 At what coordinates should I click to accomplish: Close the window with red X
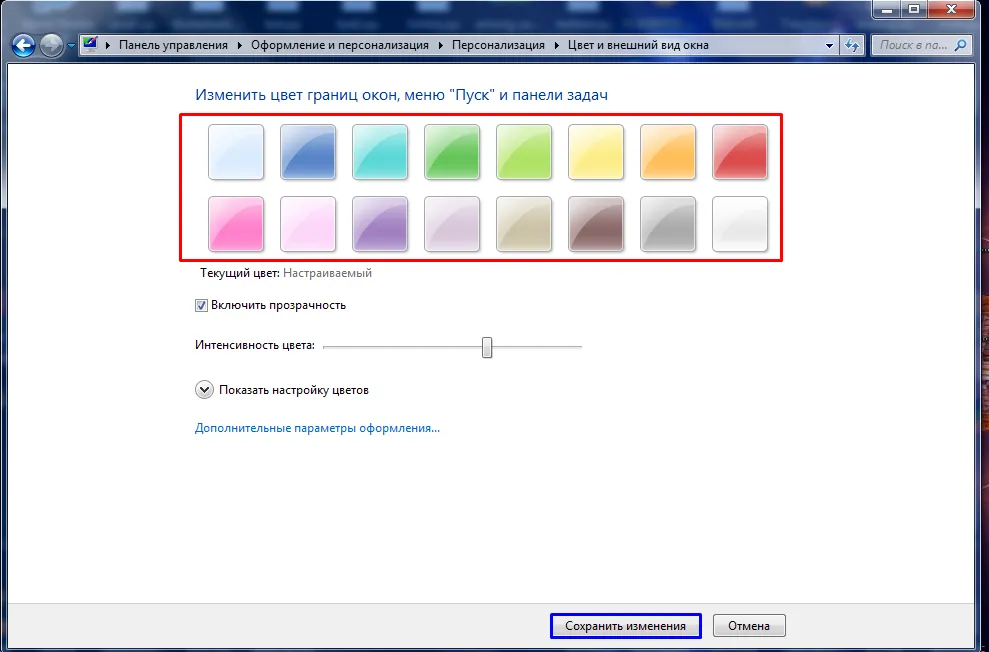(952, 9)
